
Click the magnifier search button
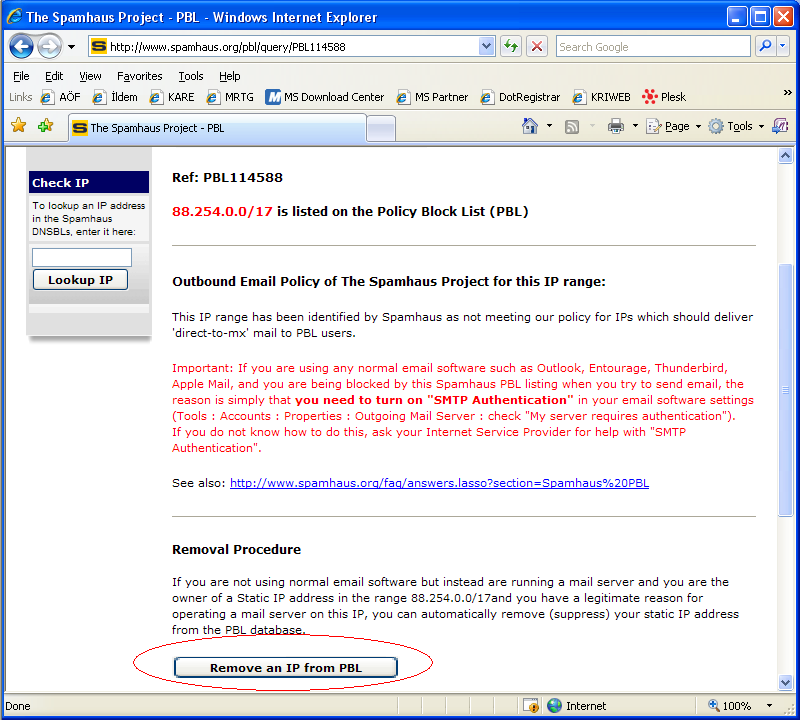[x=765, y=46]
